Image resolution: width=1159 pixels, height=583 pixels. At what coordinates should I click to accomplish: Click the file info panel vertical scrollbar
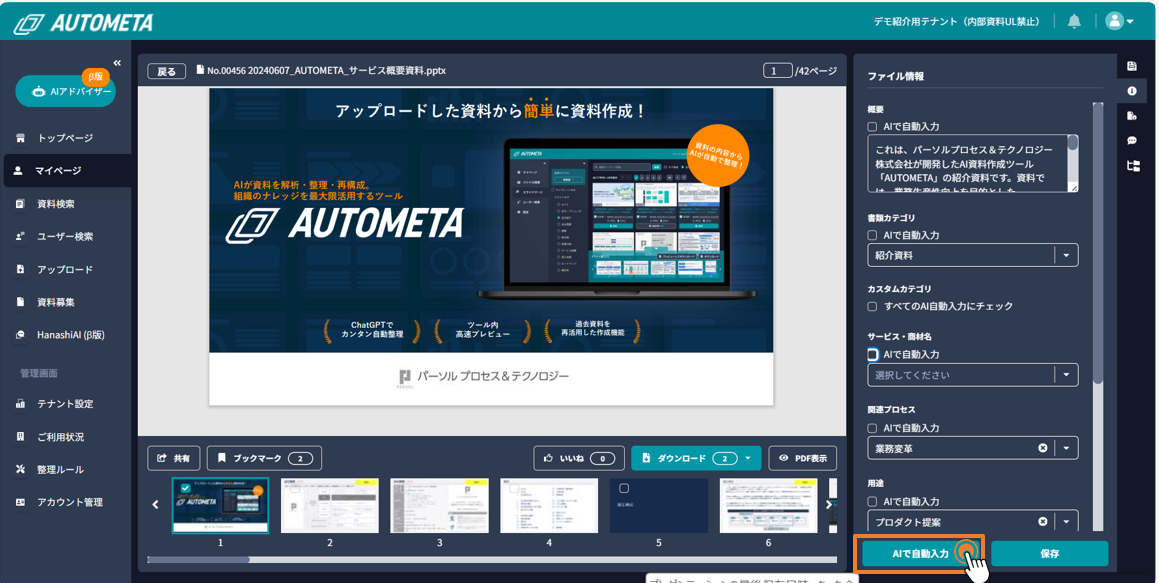[1098, 244]
